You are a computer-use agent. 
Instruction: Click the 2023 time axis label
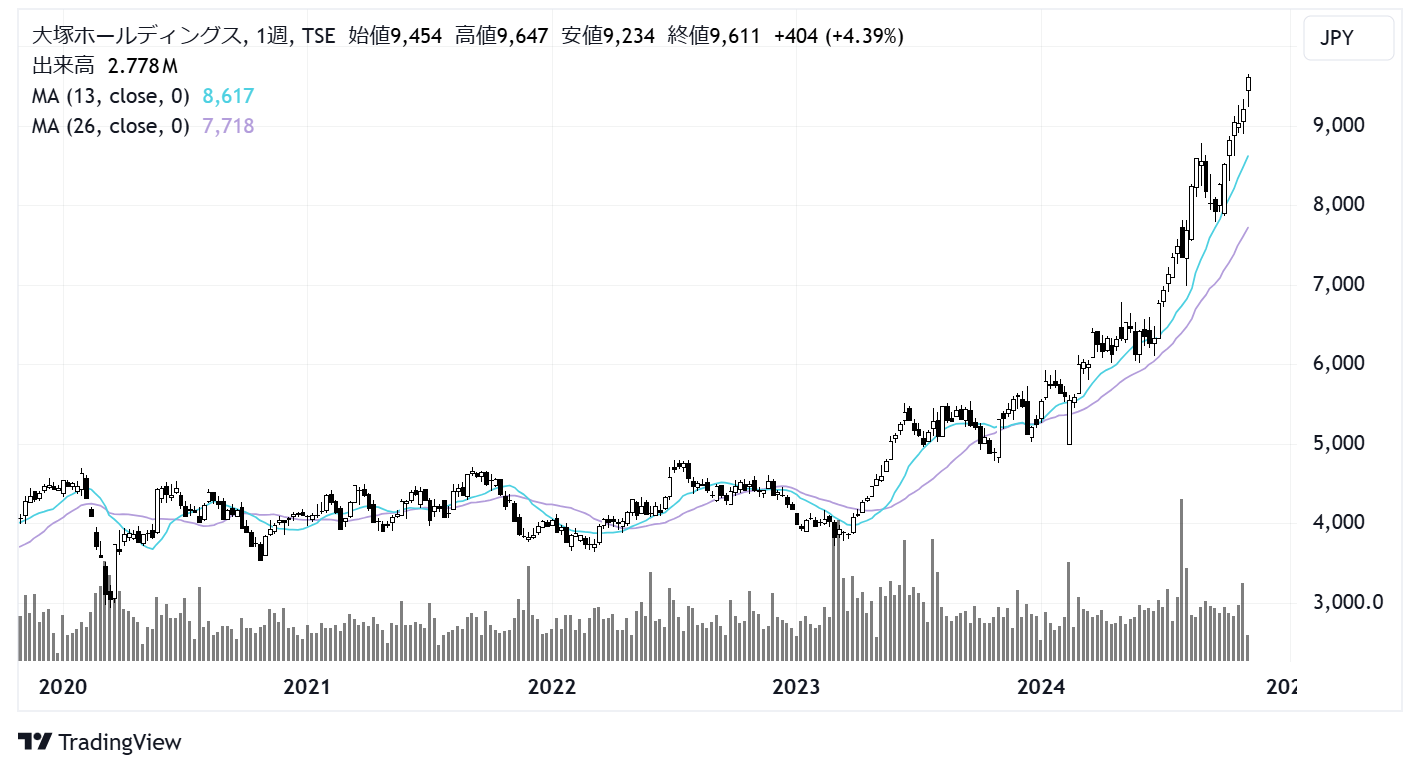pos(797,688)
